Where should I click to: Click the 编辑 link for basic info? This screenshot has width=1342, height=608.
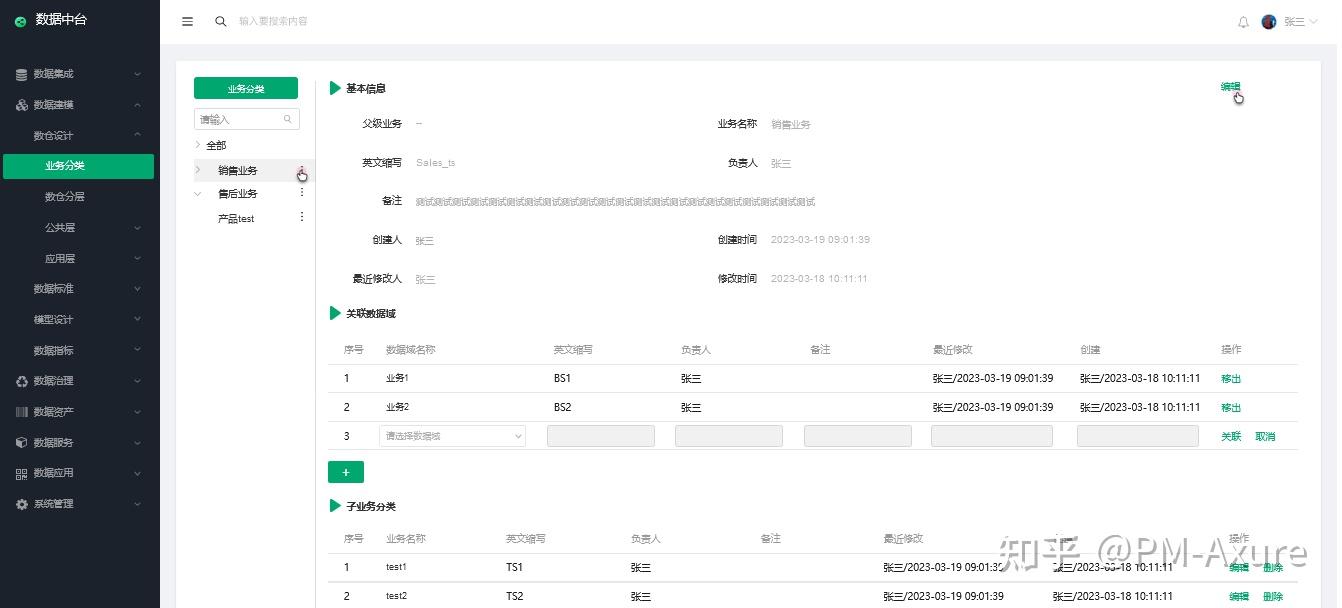1229,88
